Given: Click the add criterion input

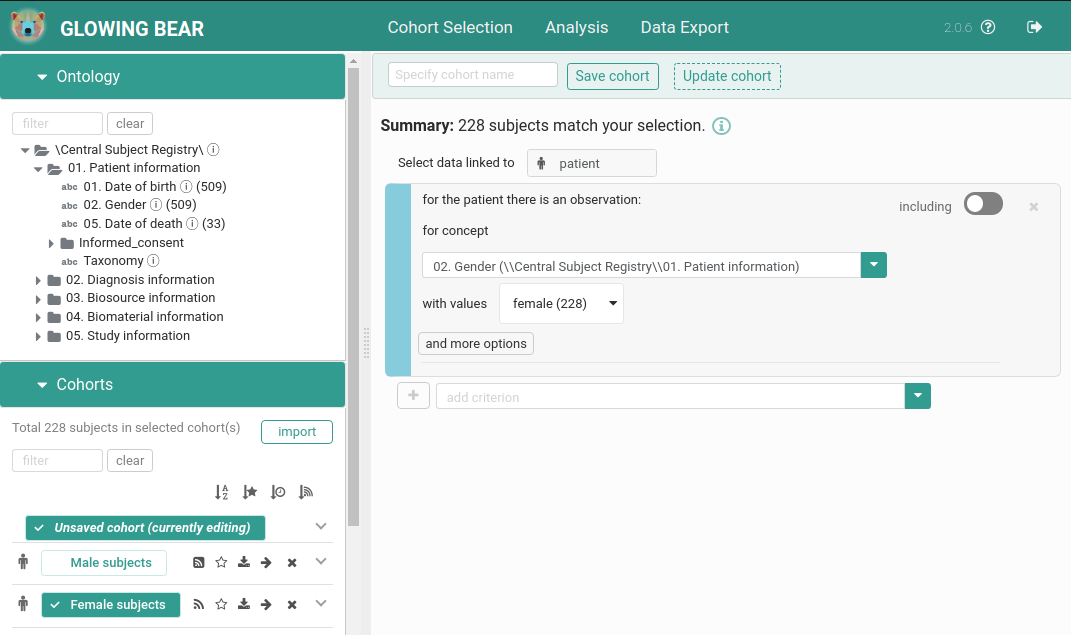Looking at the screenshot, I should pyautogui.click(x=671, y=396).
